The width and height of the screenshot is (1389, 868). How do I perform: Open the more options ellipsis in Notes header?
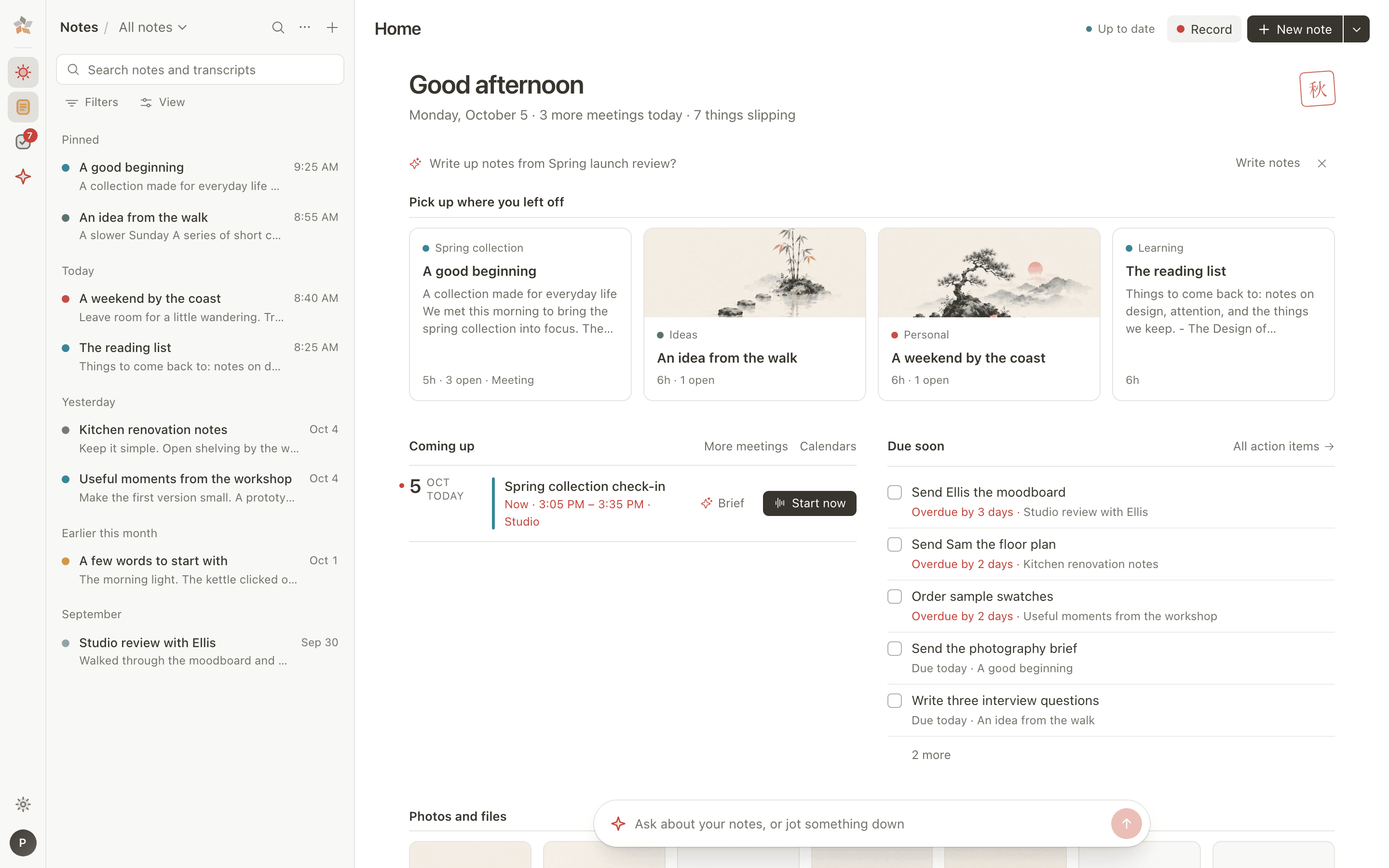coord(305,27)
